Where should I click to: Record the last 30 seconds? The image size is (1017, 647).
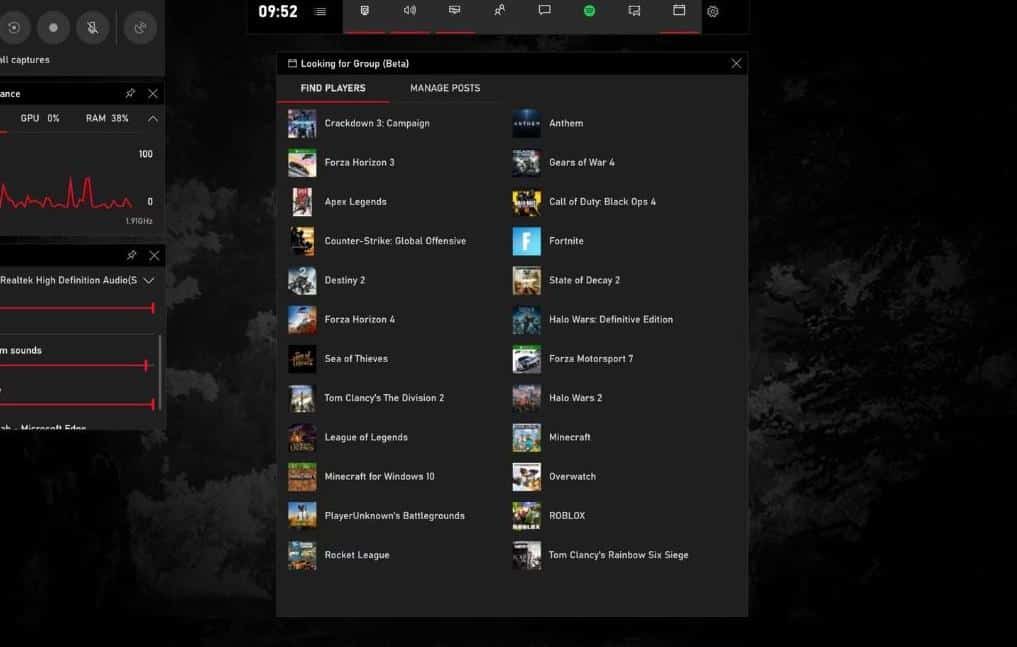[x=14, y=28]
